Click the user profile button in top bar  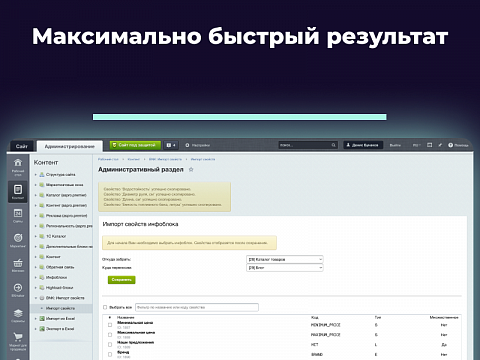[363, 145]
